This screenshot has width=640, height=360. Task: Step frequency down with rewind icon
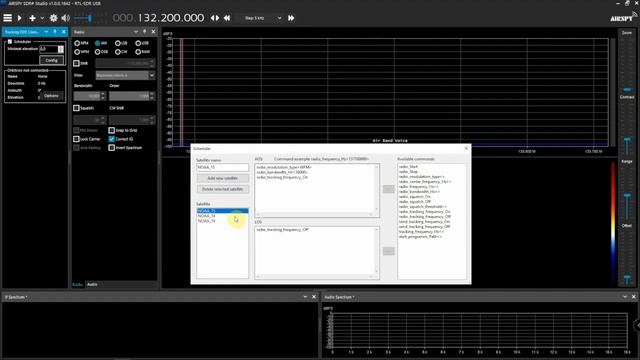click(x=227, y=18)
